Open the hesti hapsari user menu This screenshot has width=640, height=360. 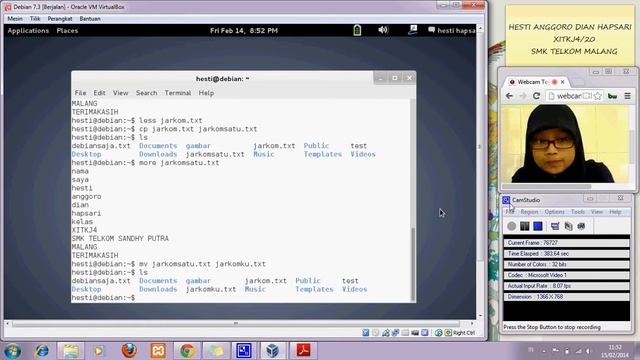[x=452, y=30]
